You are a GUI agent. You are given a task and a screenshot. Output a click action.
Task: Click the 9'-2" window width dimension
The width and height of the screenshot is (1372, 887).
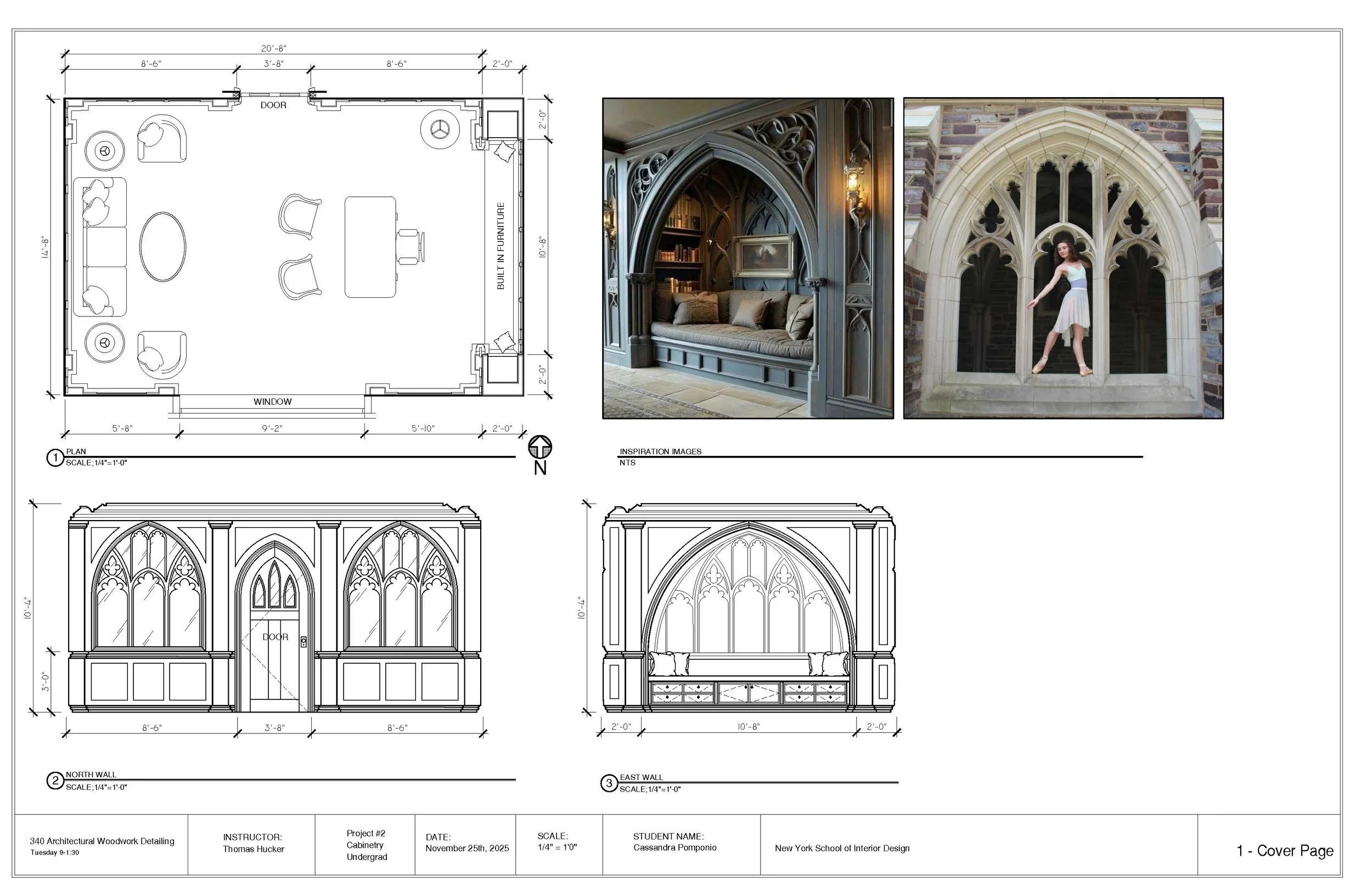click(x=272, y=428)
